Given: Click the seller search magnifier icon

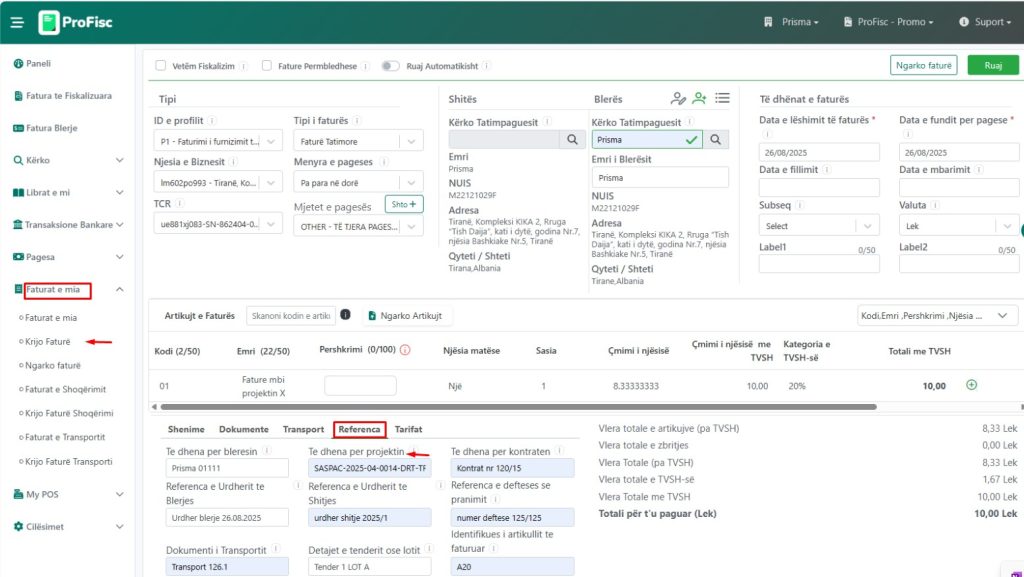Looking at the screenshot, I should tap(572, 139).
